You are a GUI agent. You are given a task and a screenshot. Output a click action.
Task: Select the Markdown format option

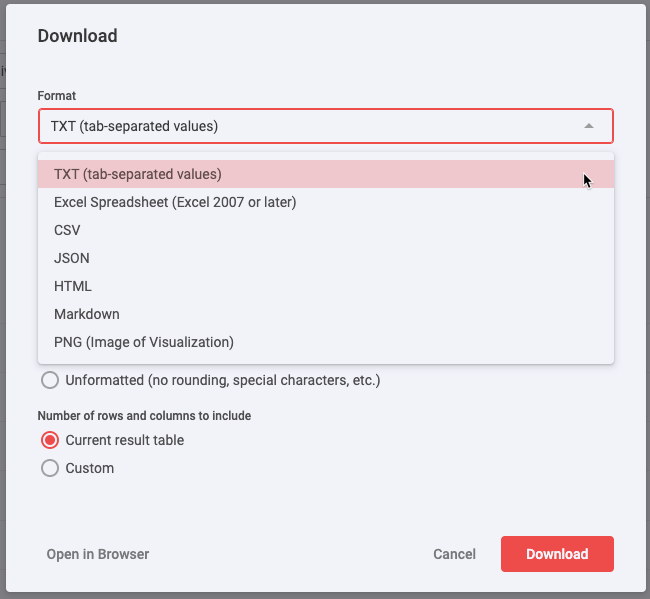[326, 314]
